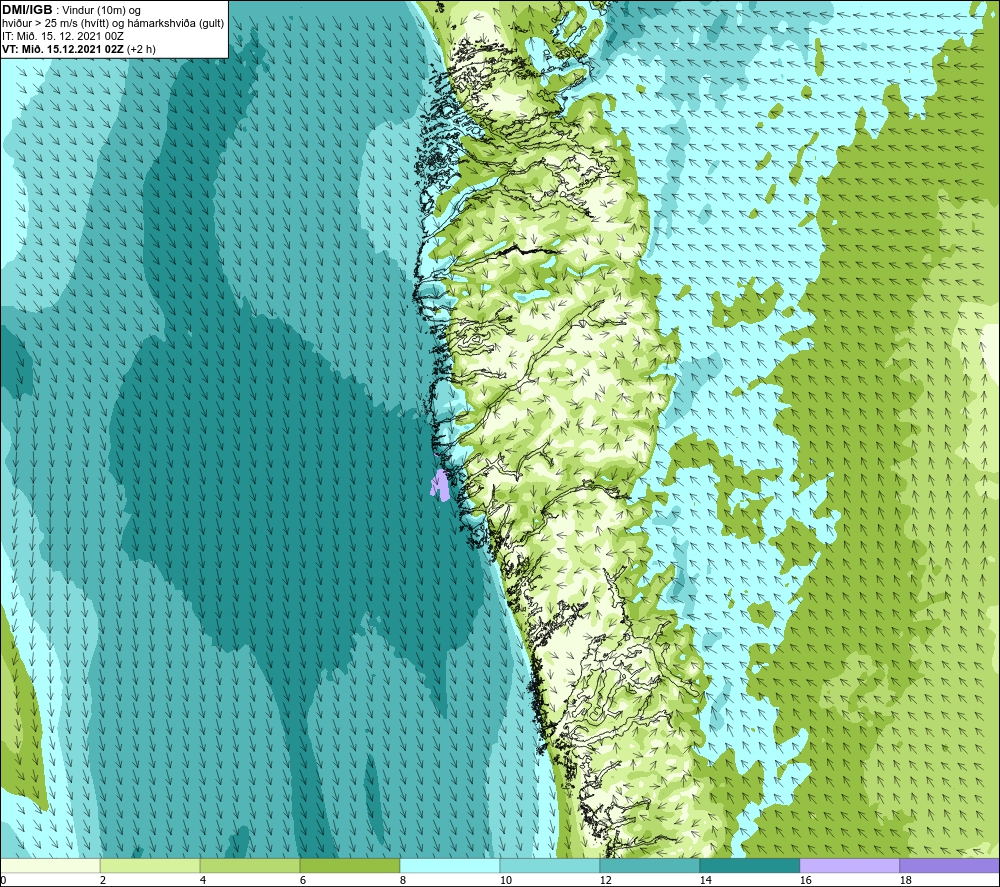Click the 14-16 m/s dark teal legend swatch
Image resolution: width=1000 pixels, height=887 pixels.
click(x=749, y=865)
